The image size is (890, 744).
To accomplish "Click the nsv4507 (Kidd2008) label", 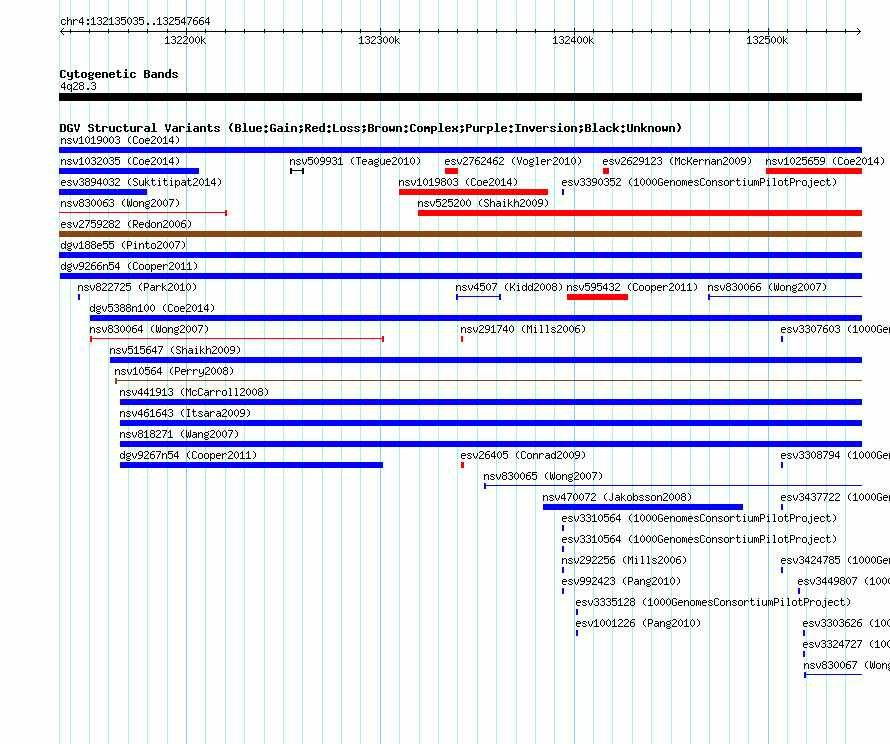I will click(x=509, y=287).
